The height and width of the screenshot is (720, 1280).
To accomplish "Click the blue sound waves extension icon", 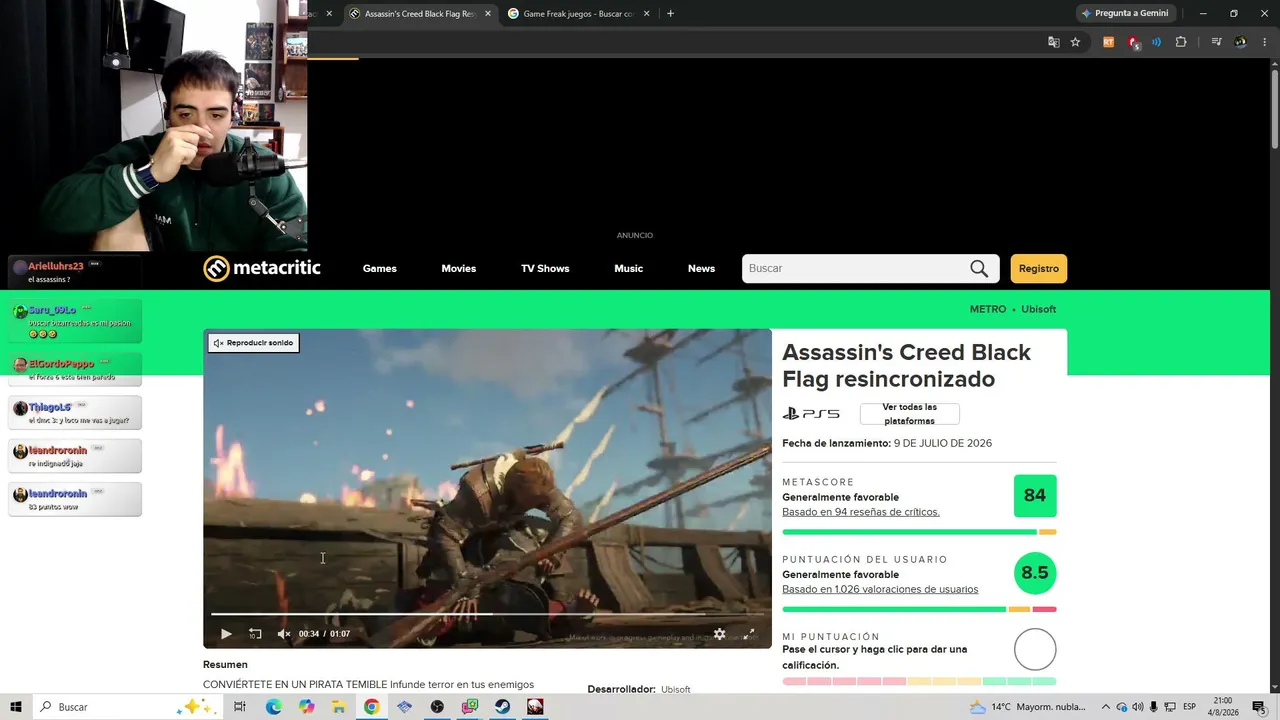I will pos(1157,42).
